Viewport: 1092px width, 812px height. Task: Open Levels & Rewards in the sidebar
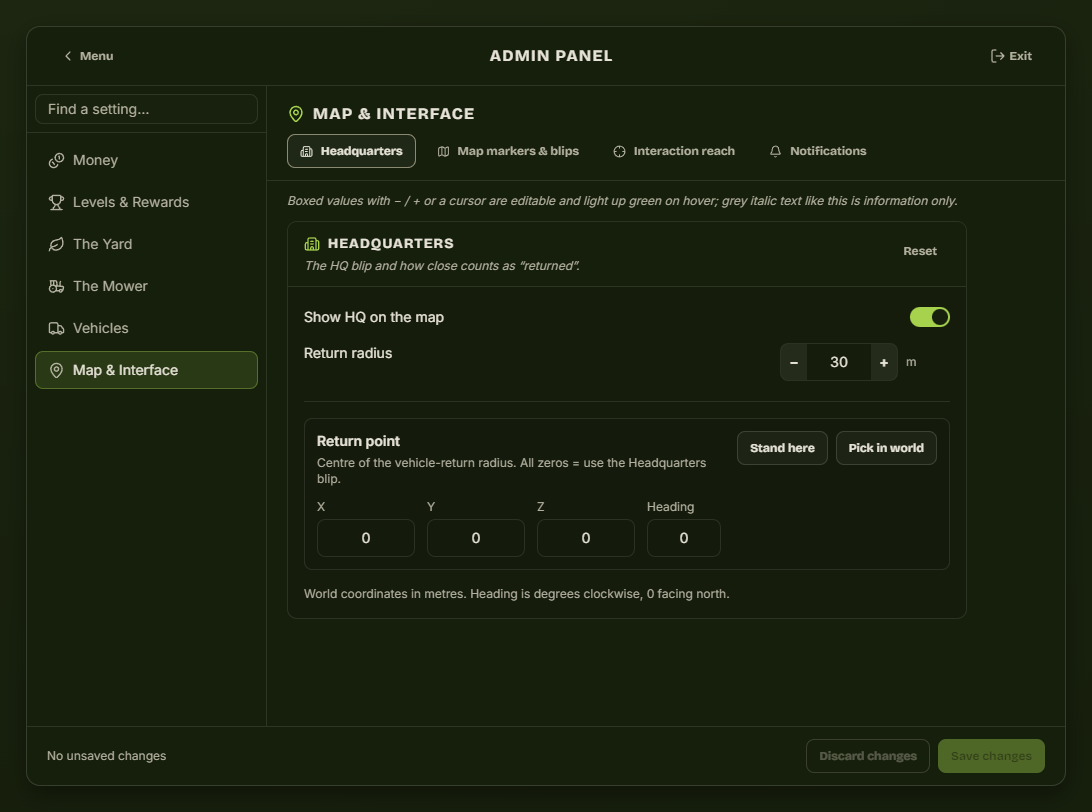coord(146,202)
